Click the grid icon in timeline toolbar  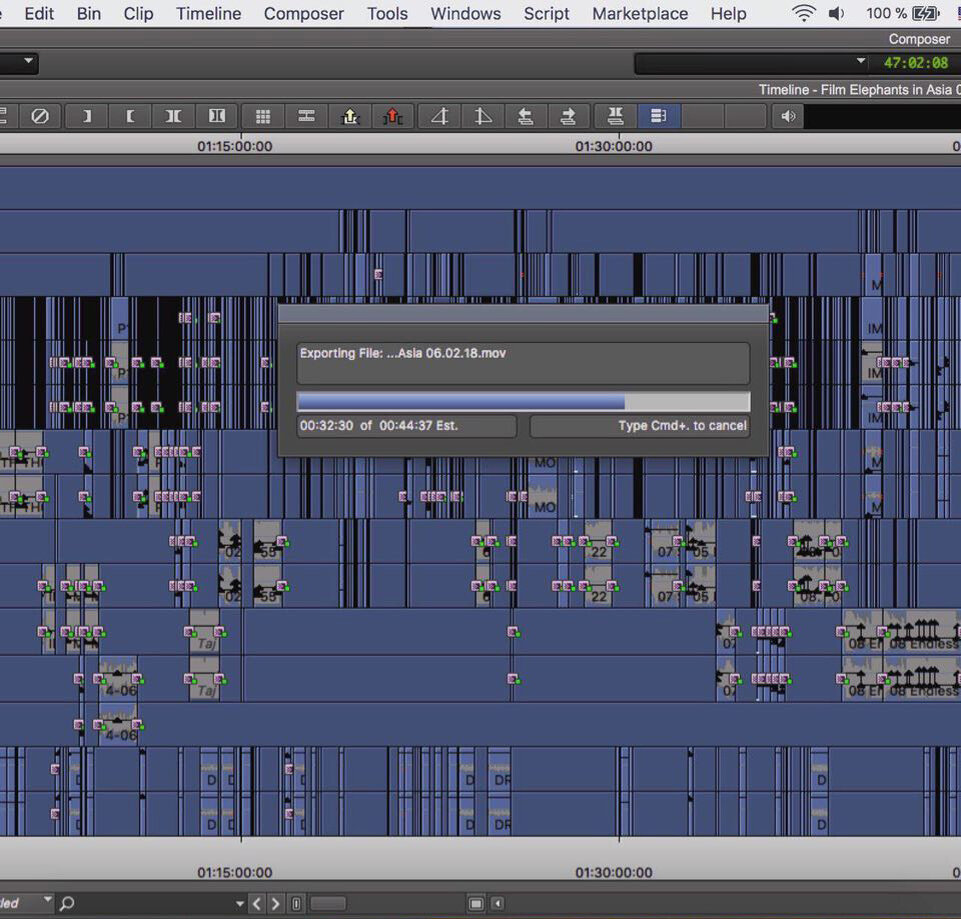coord(263,116)
